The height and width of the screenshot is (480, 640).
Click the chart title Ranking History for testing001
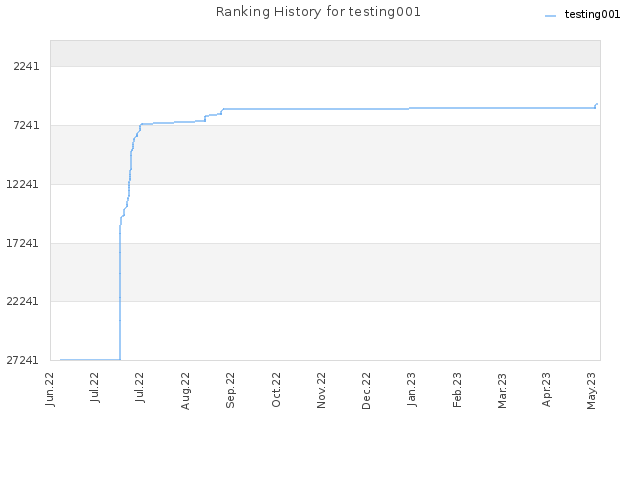click(318, 12)
